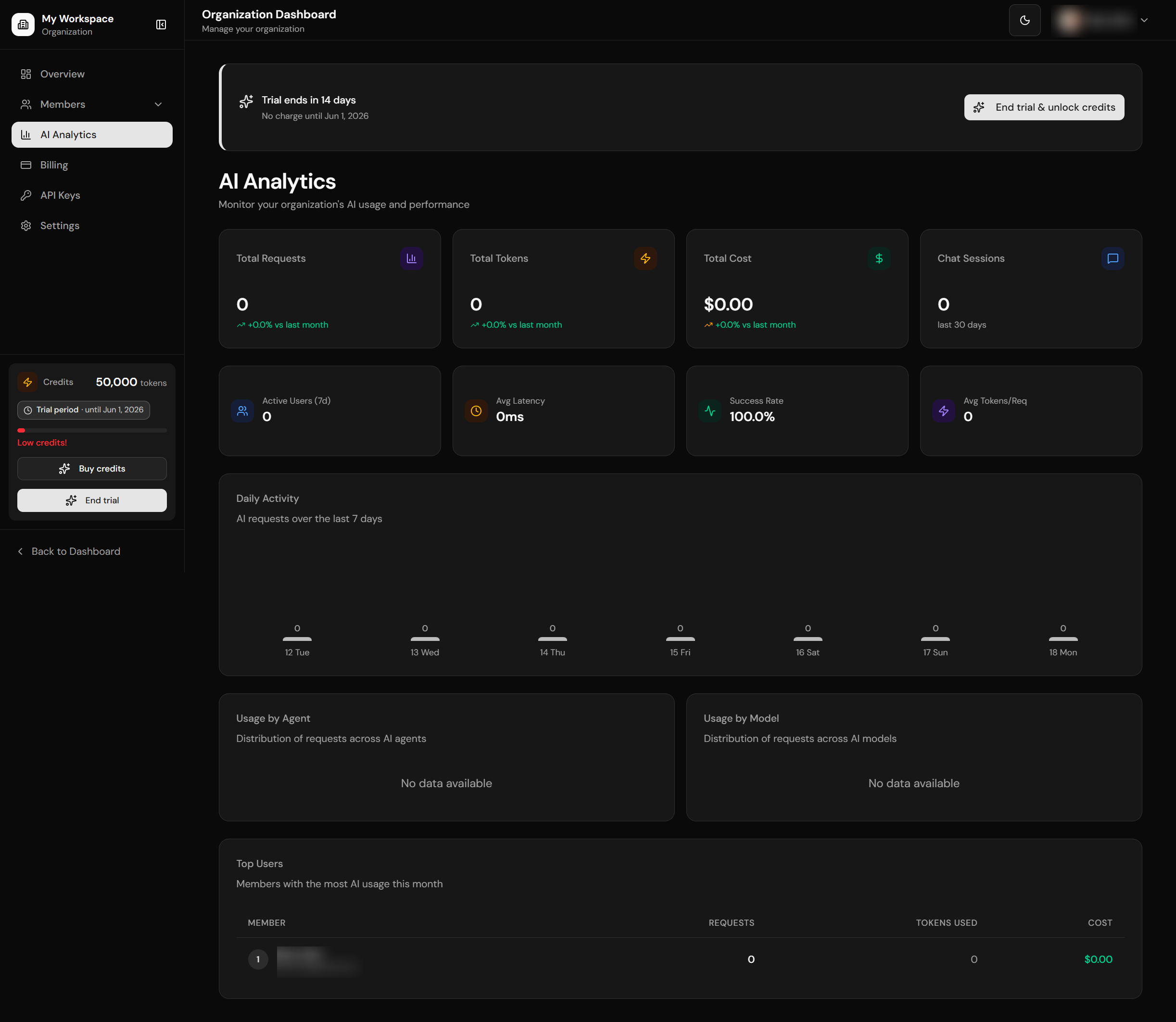The width and height of the screenshot is (1176, 1022).
Task: Click the My Workspace building logo icon
Action: (x=23, y=25)
